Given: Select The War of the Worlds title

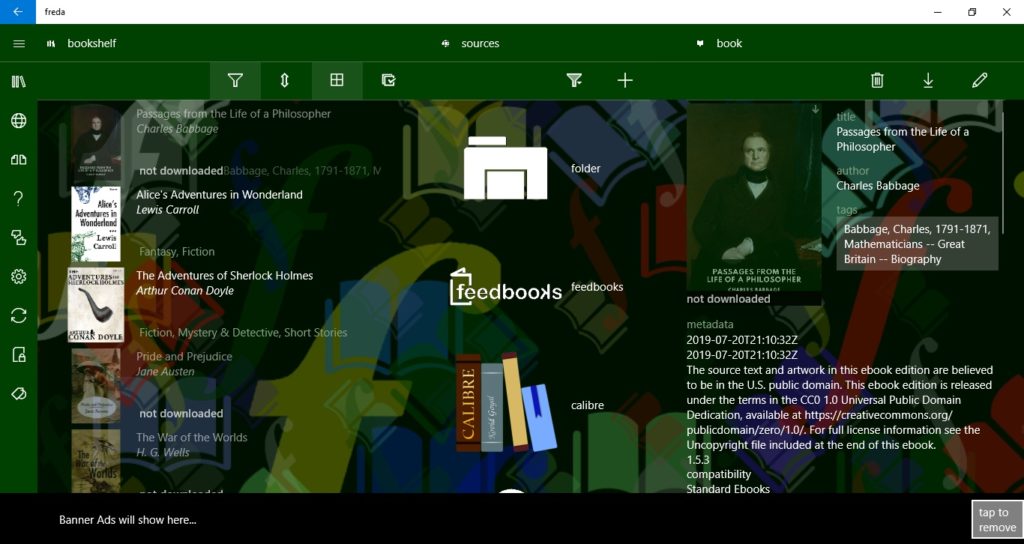Looking at the screenshot, I should 192,438.
